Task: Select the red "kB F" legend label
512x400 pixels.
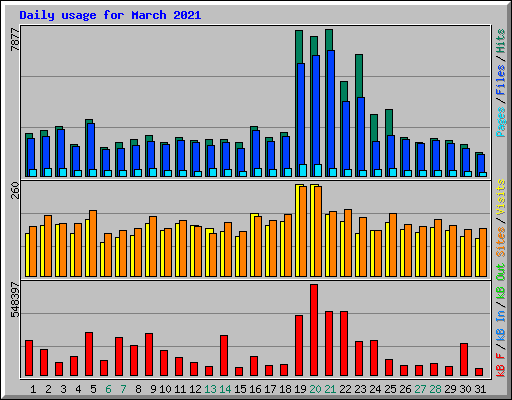Action: [500, 365]
